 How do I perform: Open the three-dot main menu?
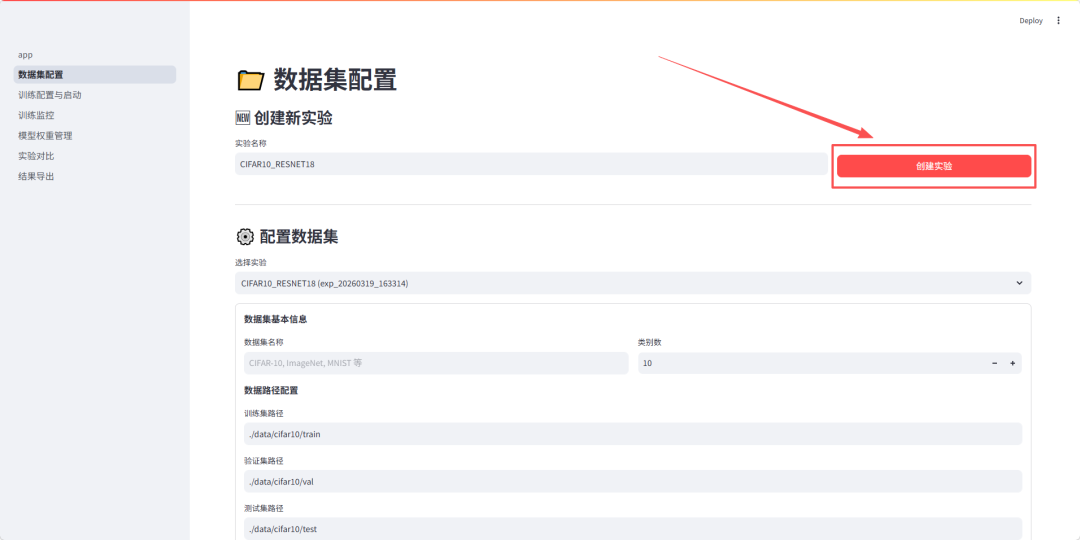[1059, 20]
